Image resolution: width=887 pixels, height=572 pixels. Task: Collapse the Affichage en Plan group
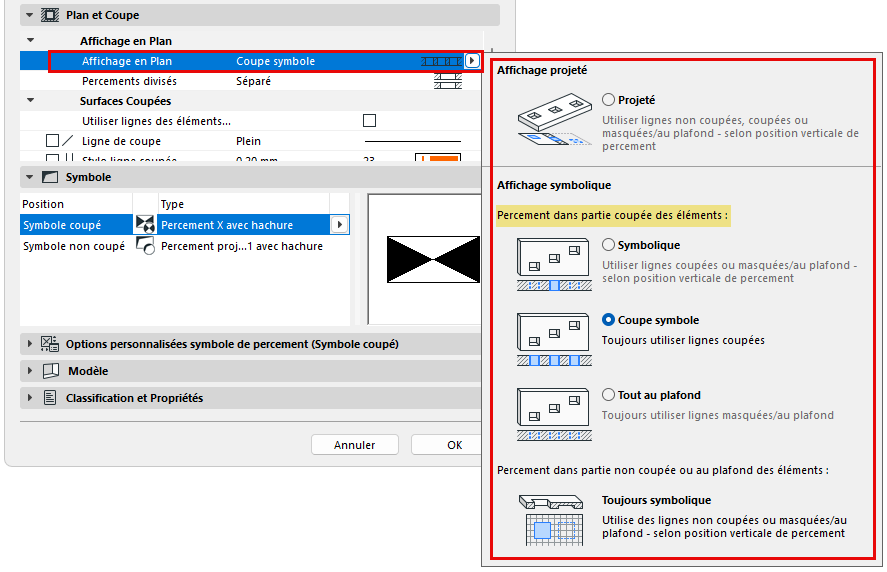coord(31,41)
